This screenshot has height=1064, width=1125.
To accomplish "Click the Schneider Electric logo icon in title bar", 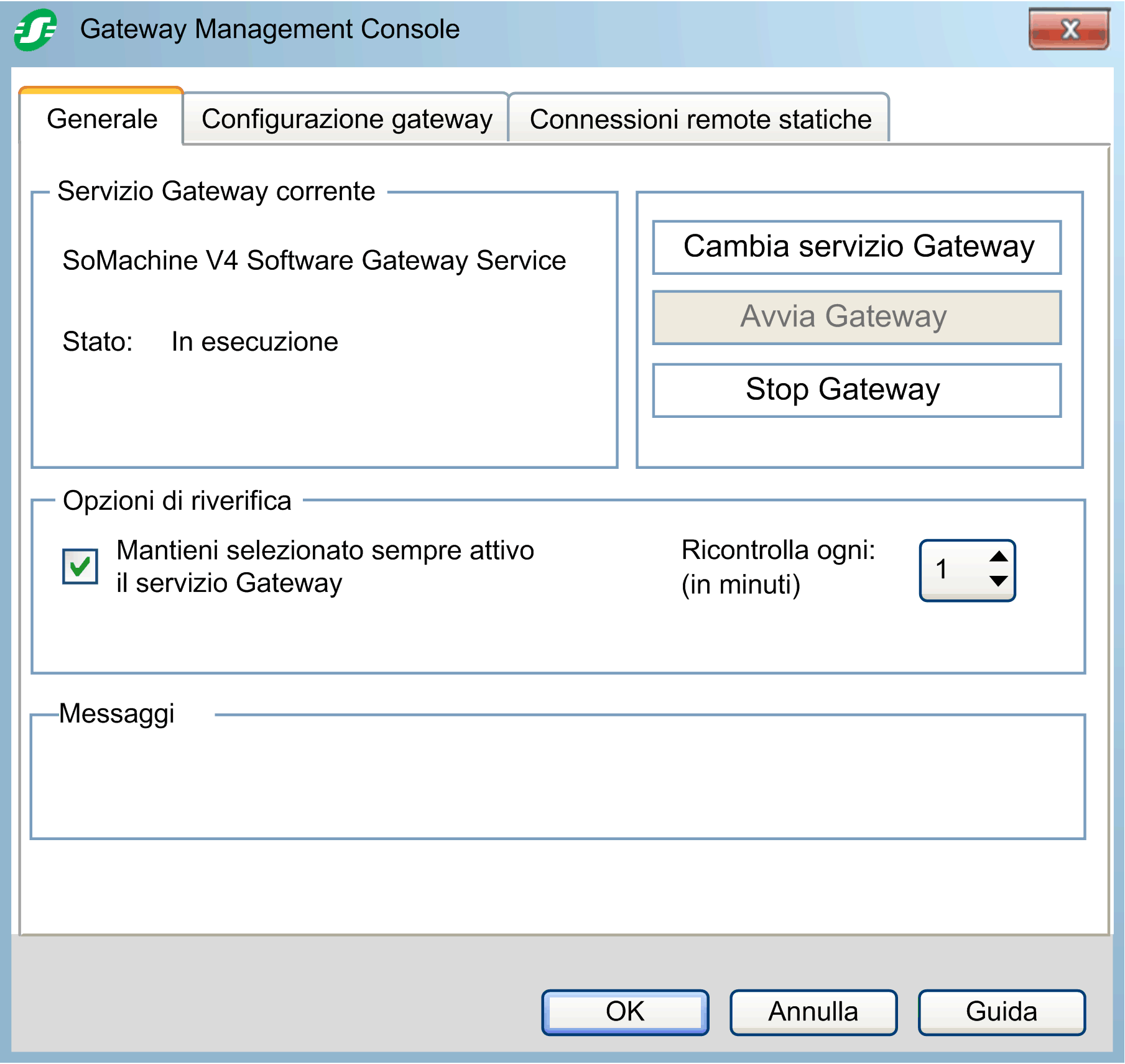I will point(35,29).
